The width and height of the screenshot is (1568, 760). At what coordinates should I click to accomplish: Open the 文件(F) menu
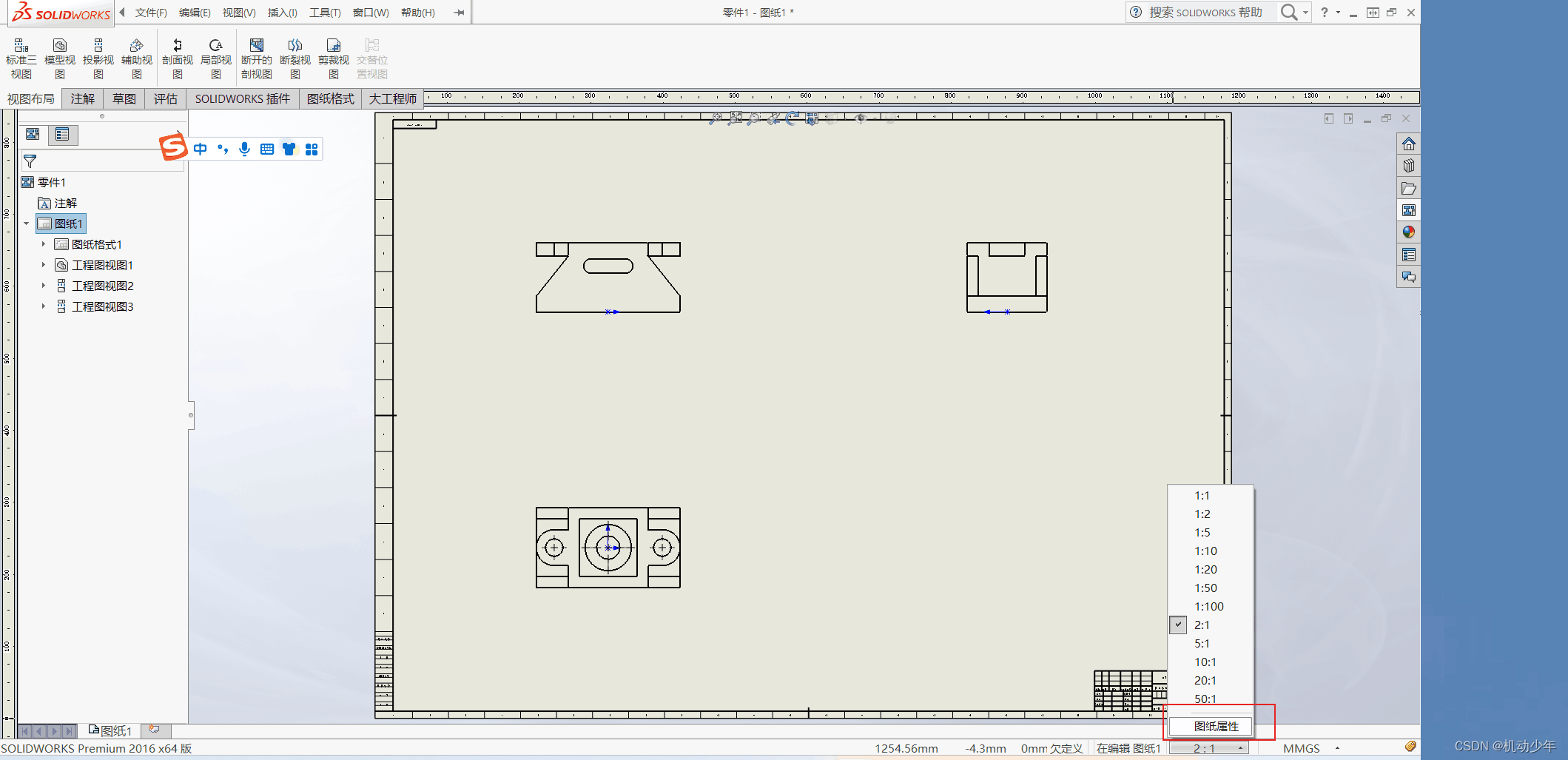pyautogui.click(x=151, y=13)
